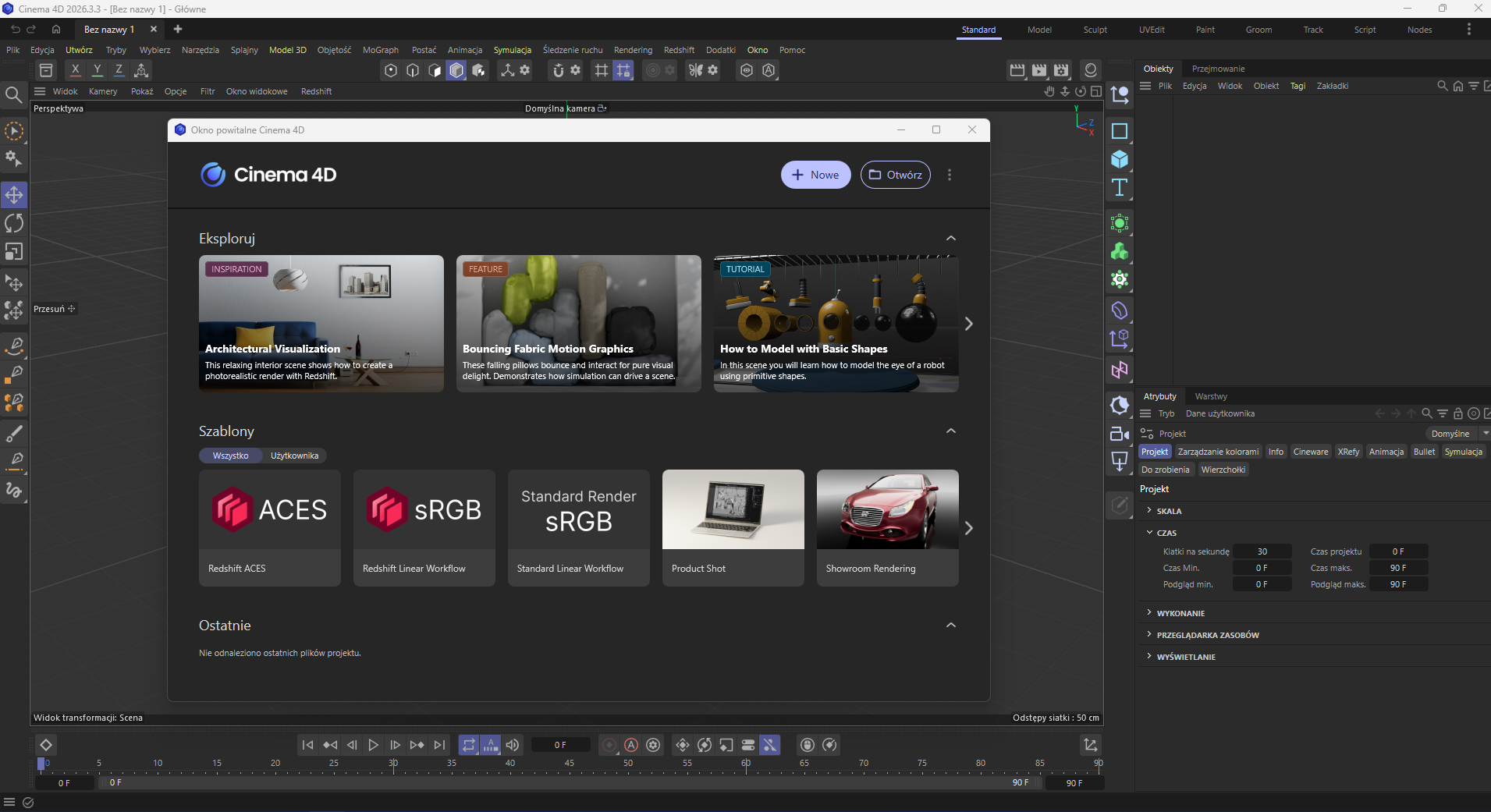Step to the next frame
This screenshot has width=1491, height=812.
coord(395,745)
